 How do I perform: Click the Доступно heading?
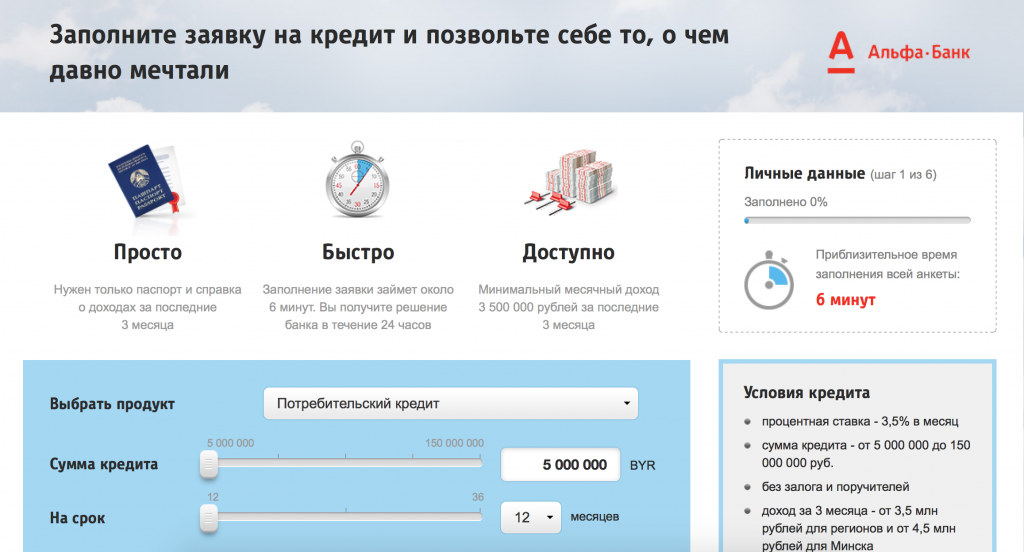(568, 252)
